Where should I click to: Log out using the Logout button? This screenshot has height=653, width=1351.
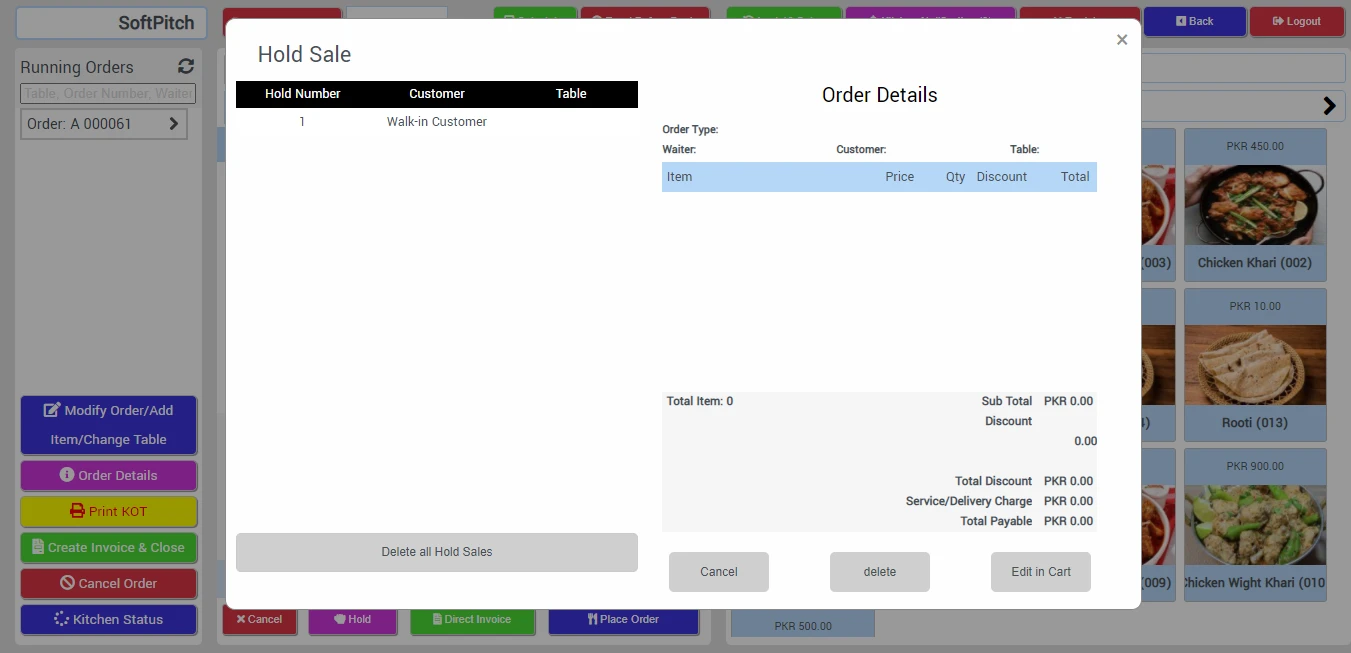tap(1296, 21)
